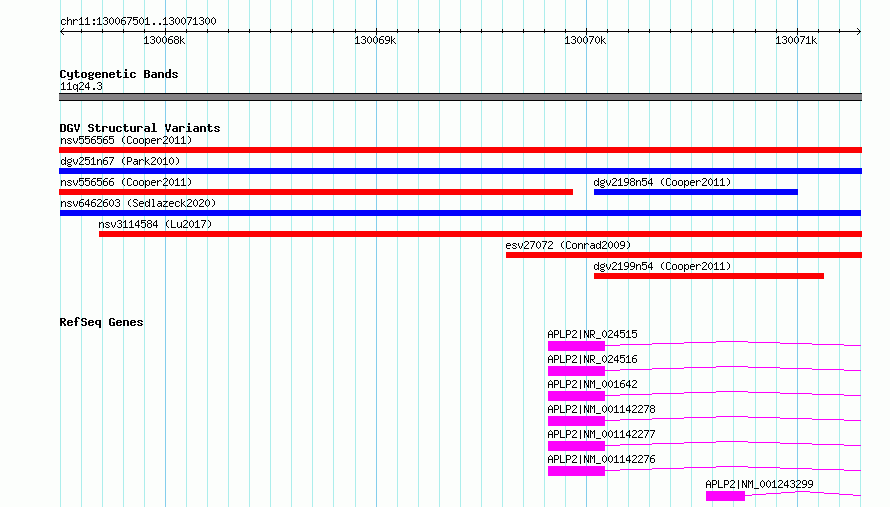Select the red nsv556566 variant bar
The image size is (890, 507).
click(x=316, y=192)
